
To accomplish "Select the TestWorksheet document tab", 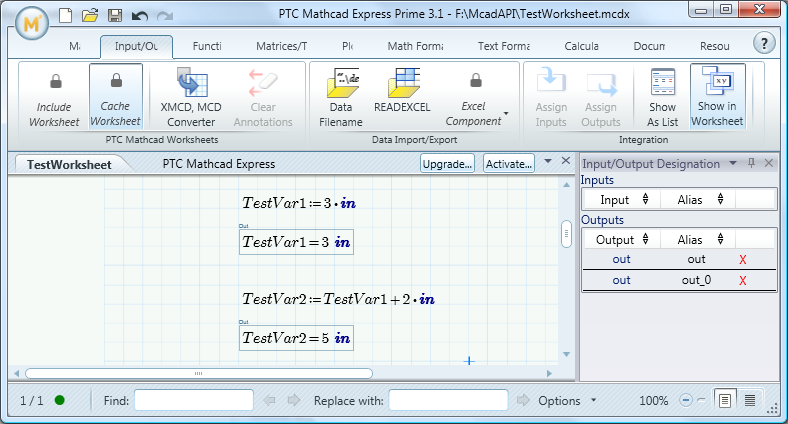I will click(69, 165).
